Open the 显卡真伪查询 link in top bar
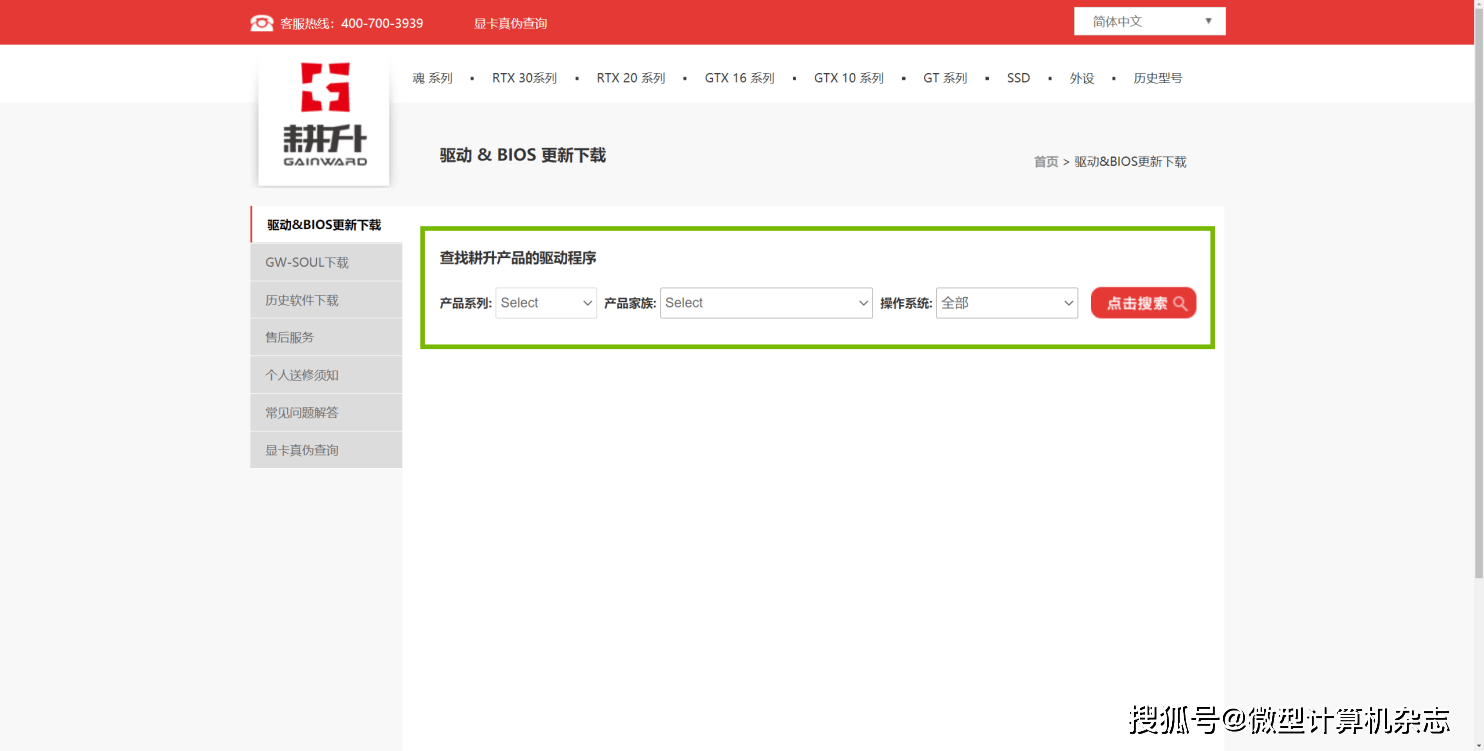The height and width of the screenshot is (751, 1484). pos(510,23)
